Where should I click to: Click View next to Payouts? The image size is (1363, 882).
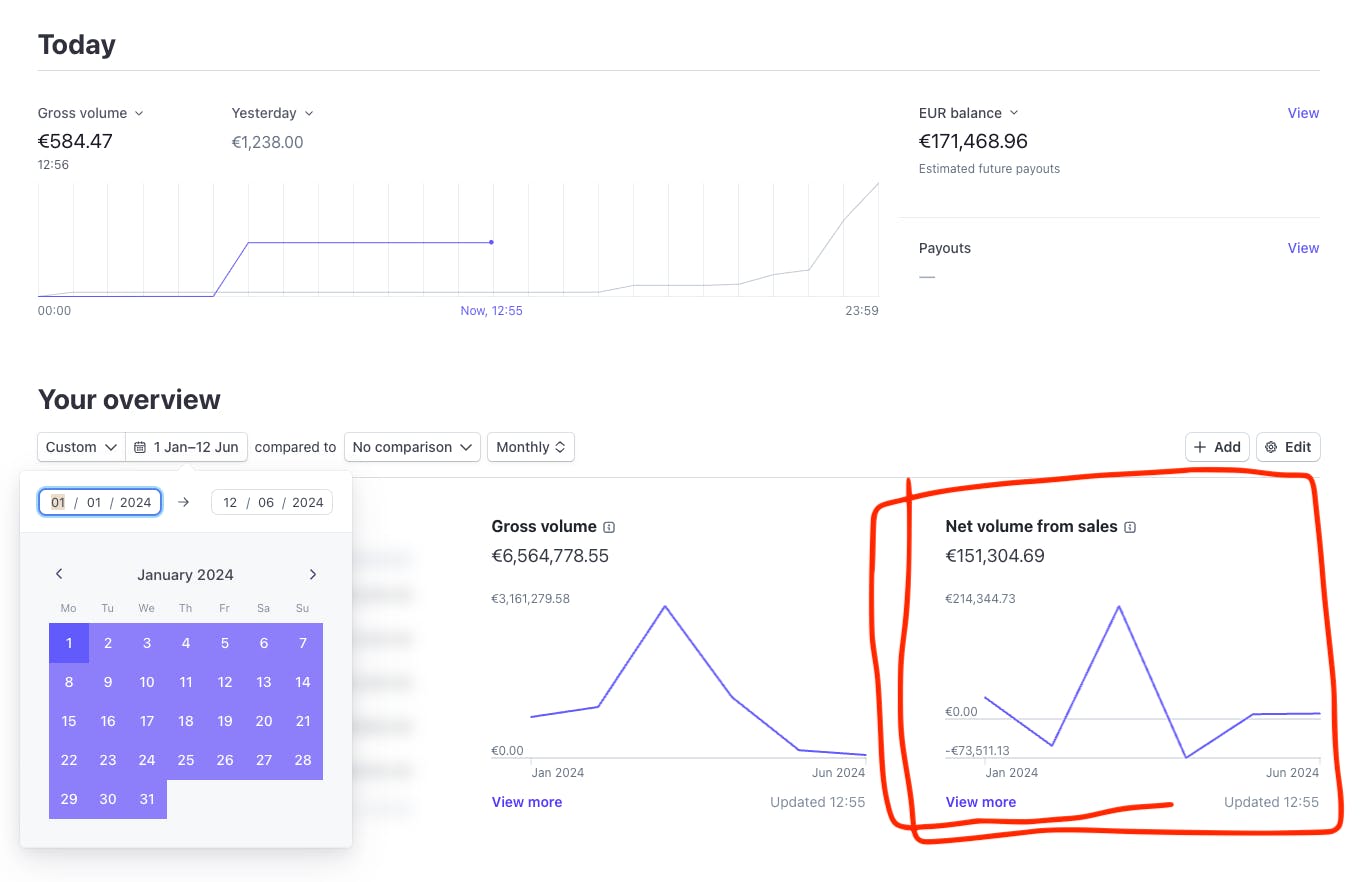(1302, 247)
